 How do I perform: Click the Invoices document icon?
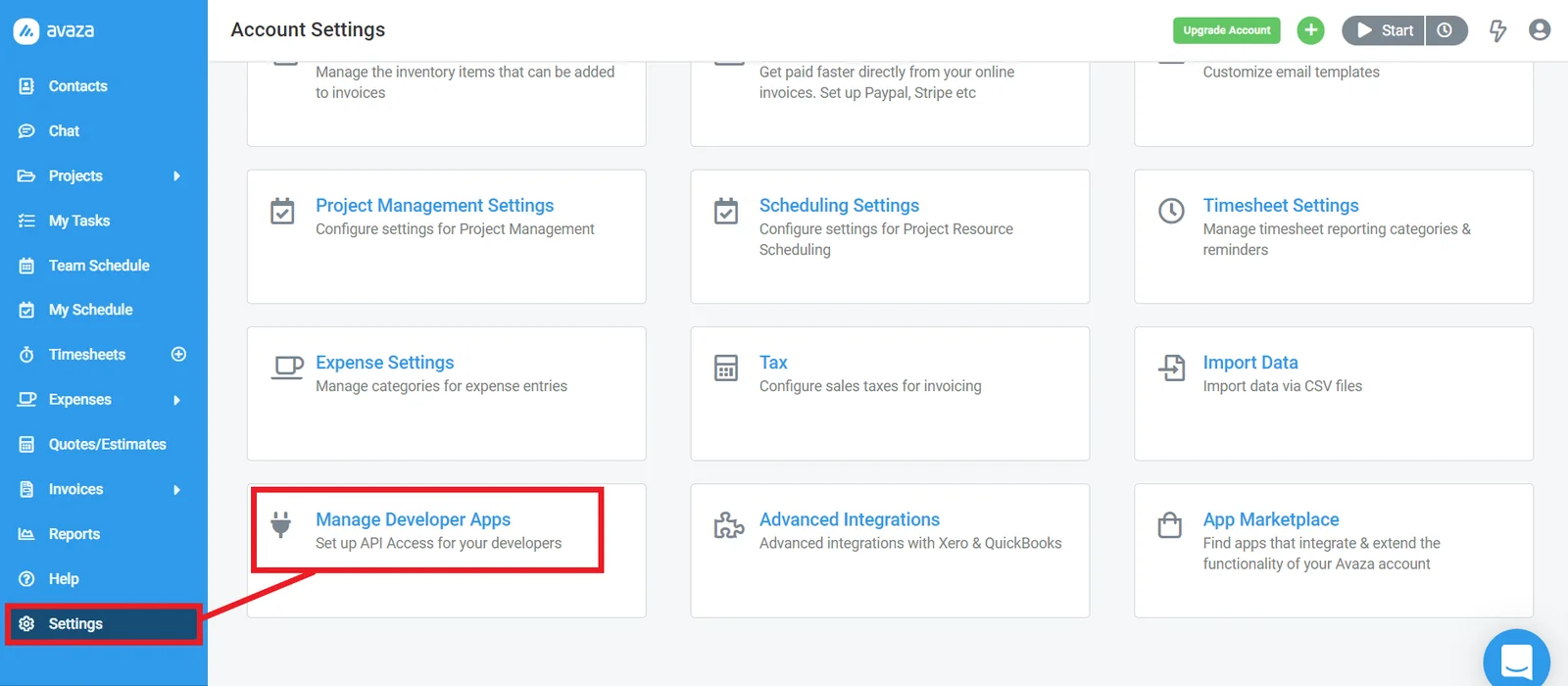[26, 489]
